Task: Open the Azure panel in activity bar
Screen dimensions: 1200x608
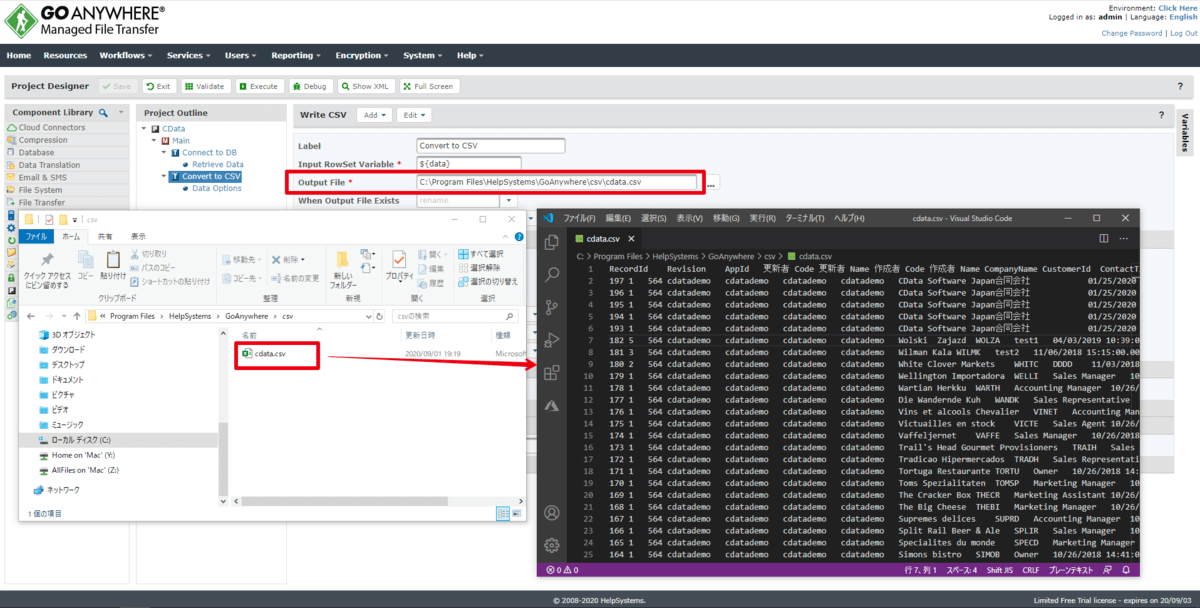Action: tap(551, 406)
